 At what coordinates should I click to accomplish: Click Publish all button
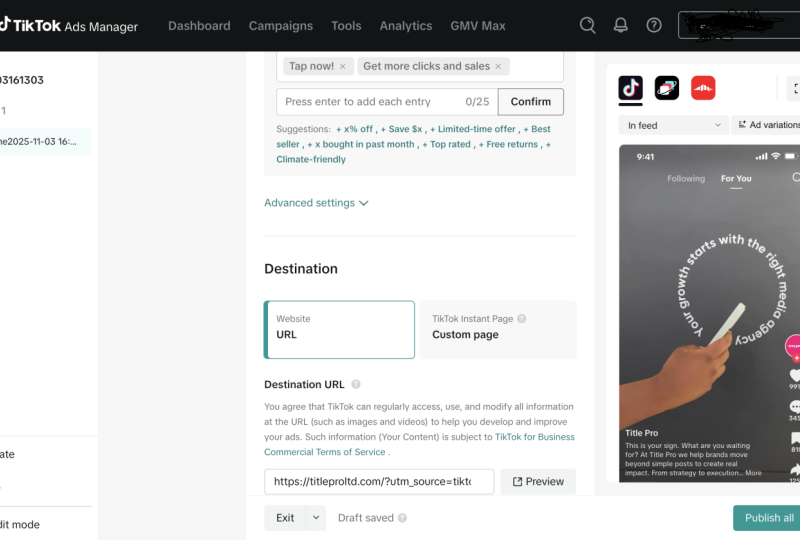[x=766, y=518]
